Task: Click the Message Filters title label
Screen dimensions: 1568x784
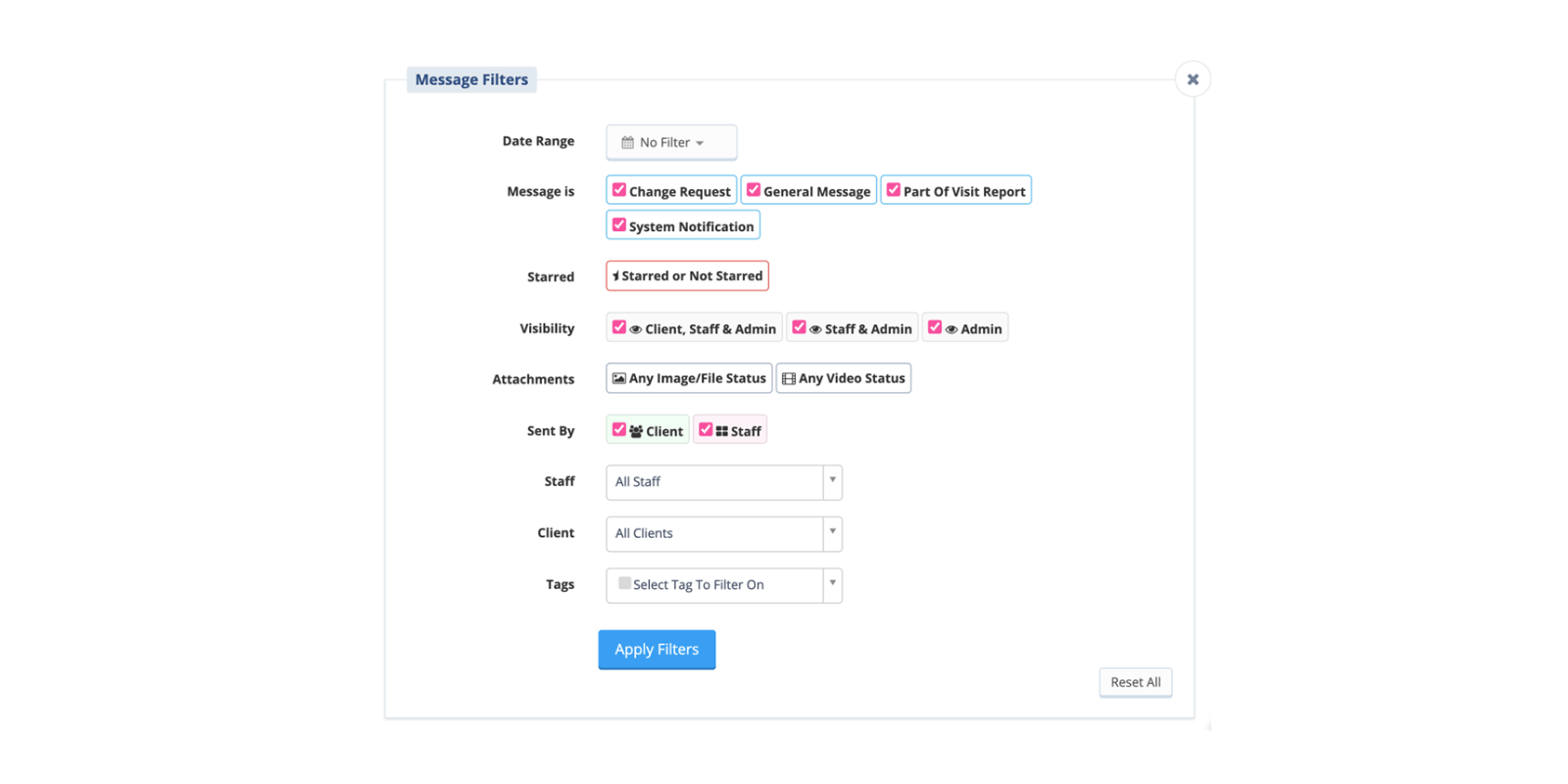Action: pyautogui.click(x=471, y=79)
